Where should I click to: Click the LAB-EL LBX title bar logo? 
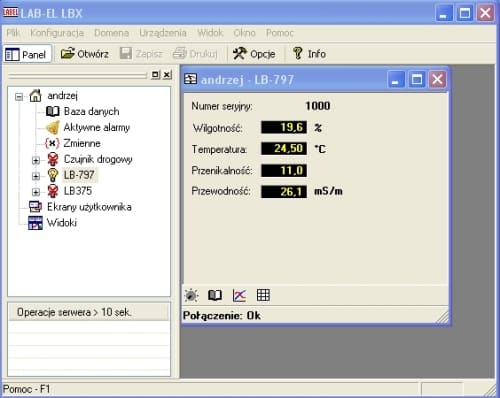pos(10,13)
